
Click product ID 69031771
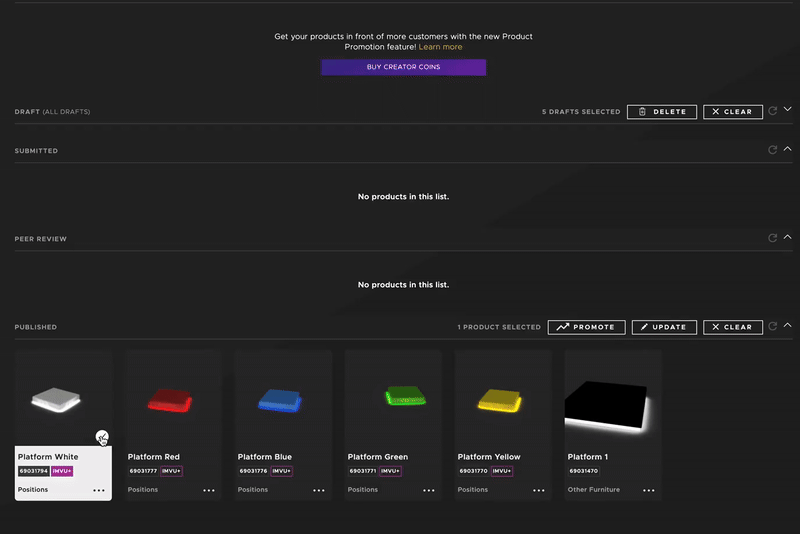coord(363,471)
